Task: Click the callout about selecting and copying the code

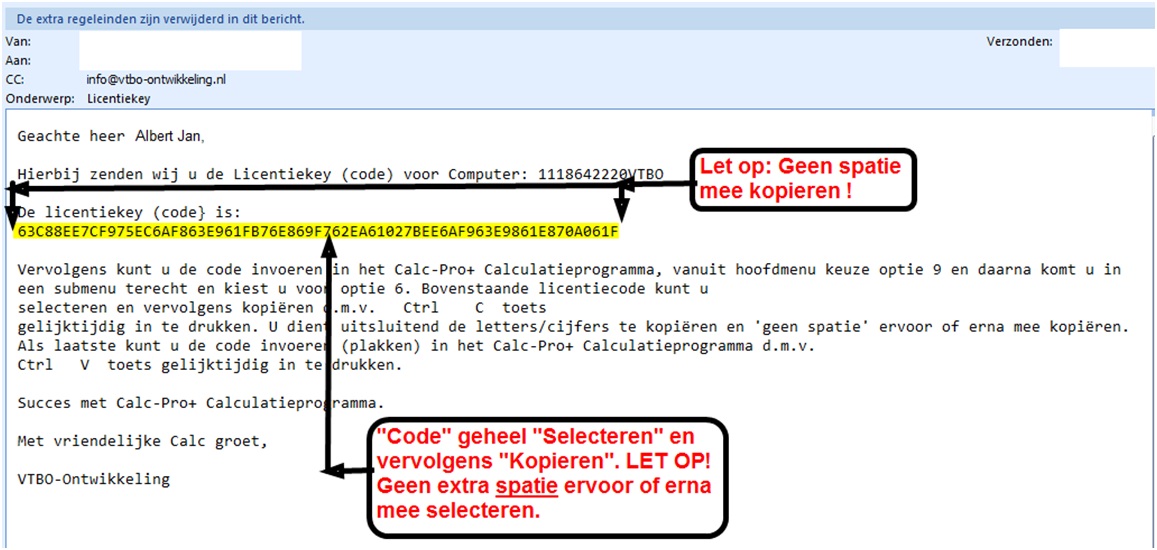Action: click(545, 474)
